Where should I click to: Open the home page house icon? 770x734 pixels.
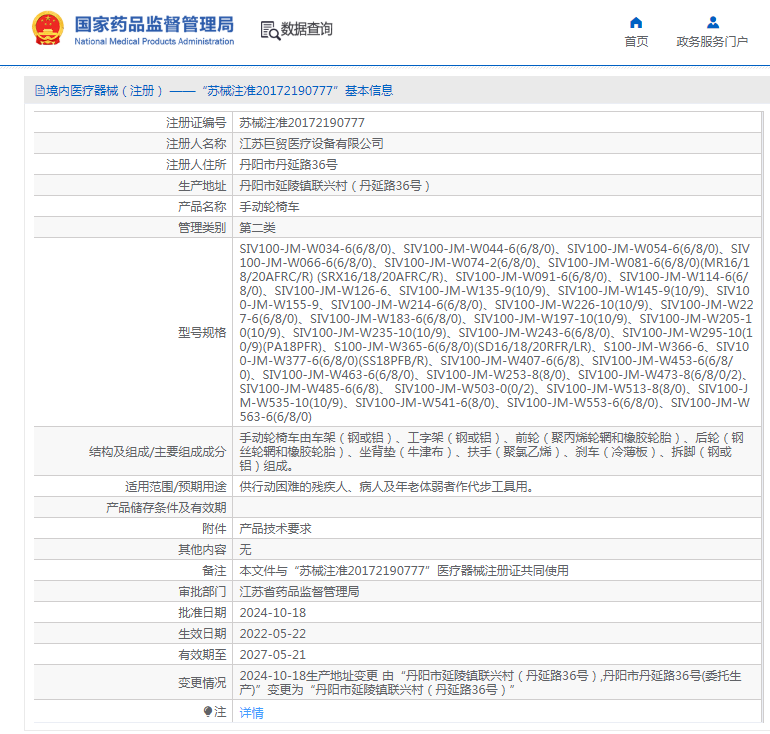pos(636,23)
